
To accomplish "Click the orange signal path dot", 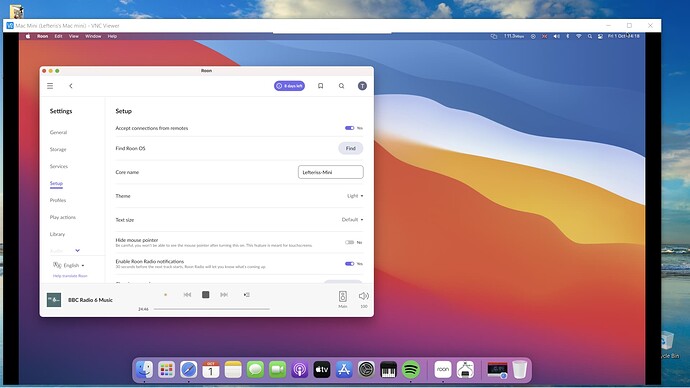I will (165, 295).
